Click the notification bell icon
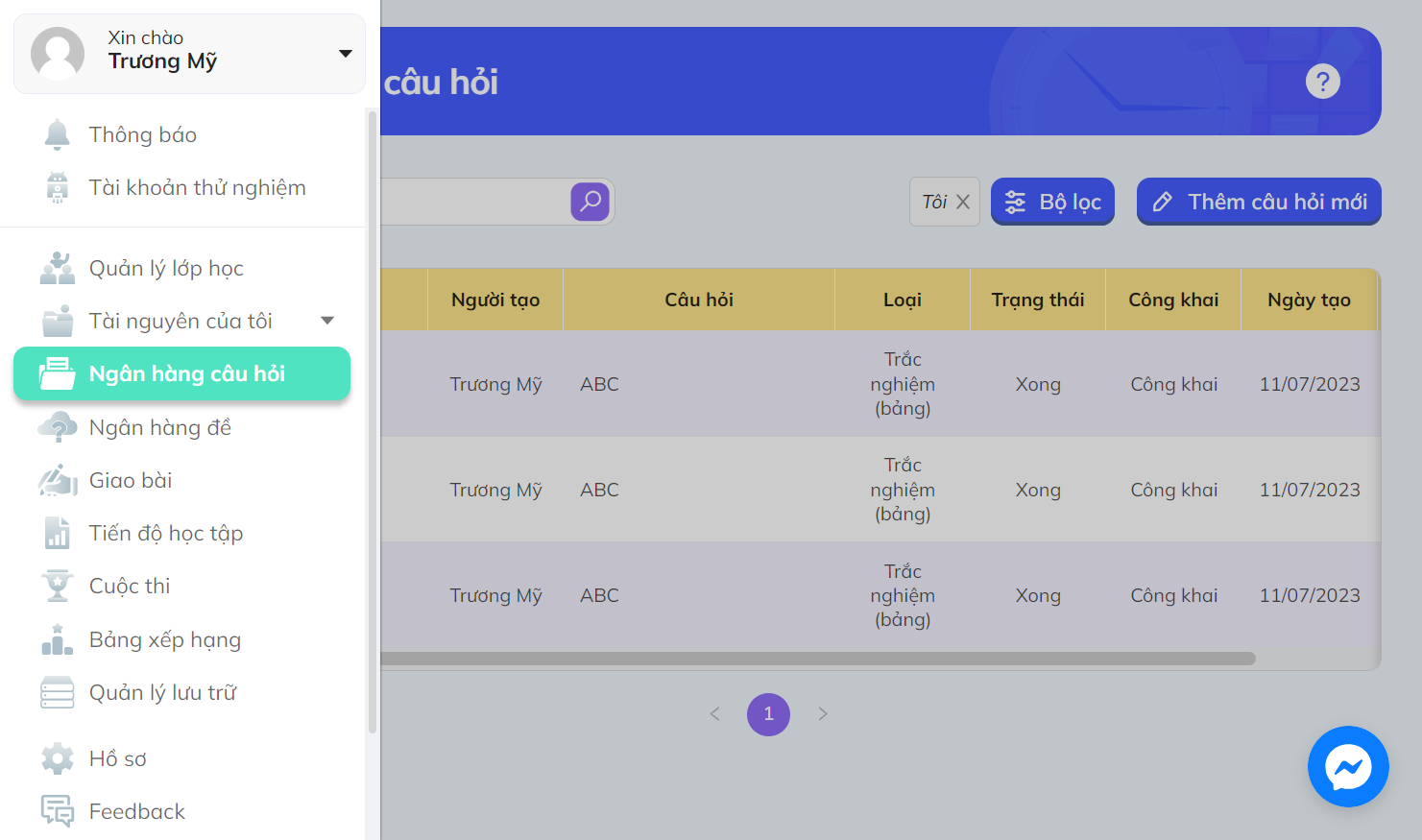 (x=58, y=134)
